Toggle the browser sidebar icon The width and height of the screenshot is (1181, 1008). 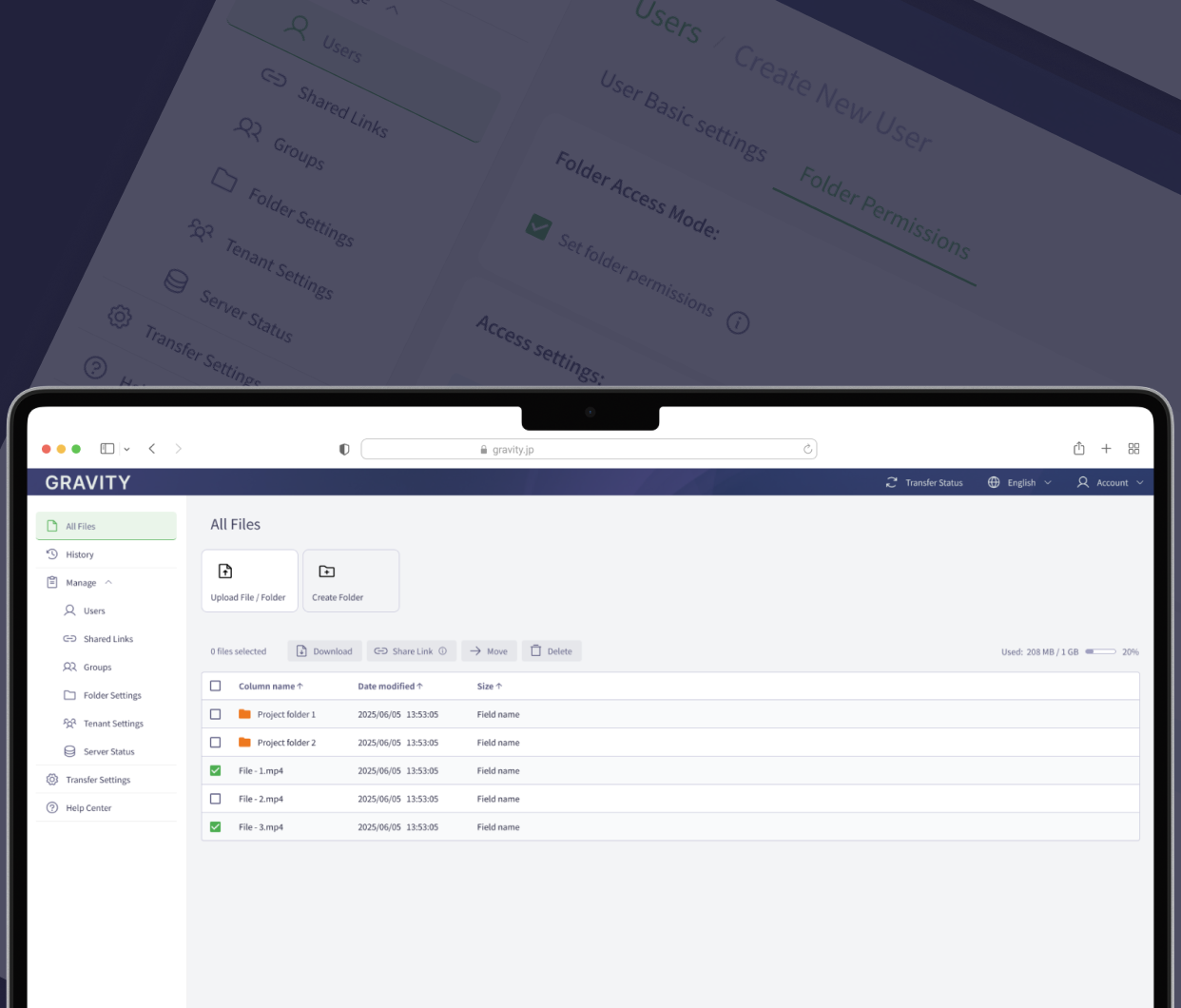[107, 448]
